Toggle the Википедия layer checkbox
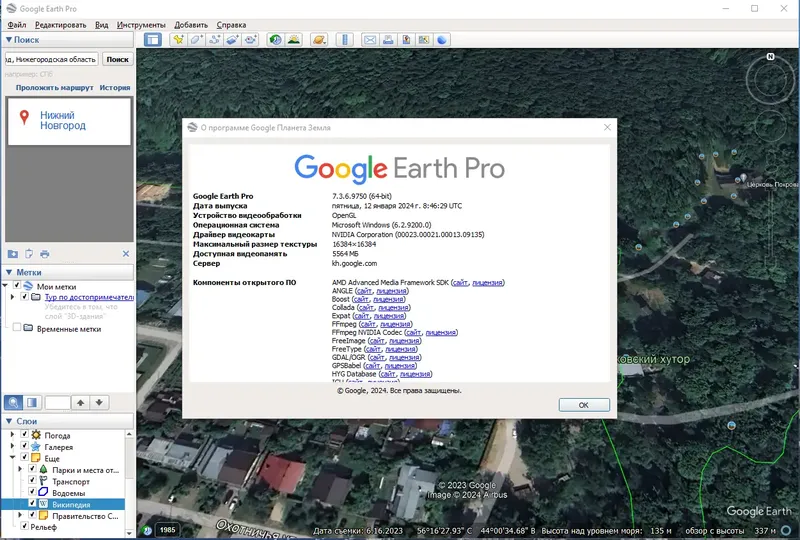The width and height of the screenshot is (800, 540). click(32, 503)
